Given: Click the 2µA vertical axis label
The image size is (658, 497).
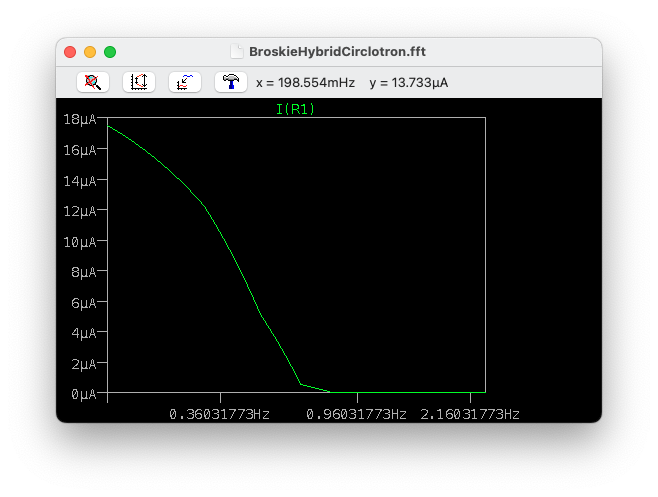Looking at the screenshot, I should coord(84,364).
